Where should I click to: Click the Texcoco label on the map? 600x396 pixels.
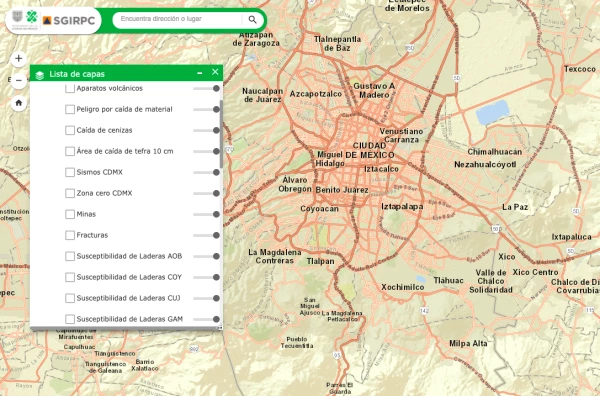[580, 69]
